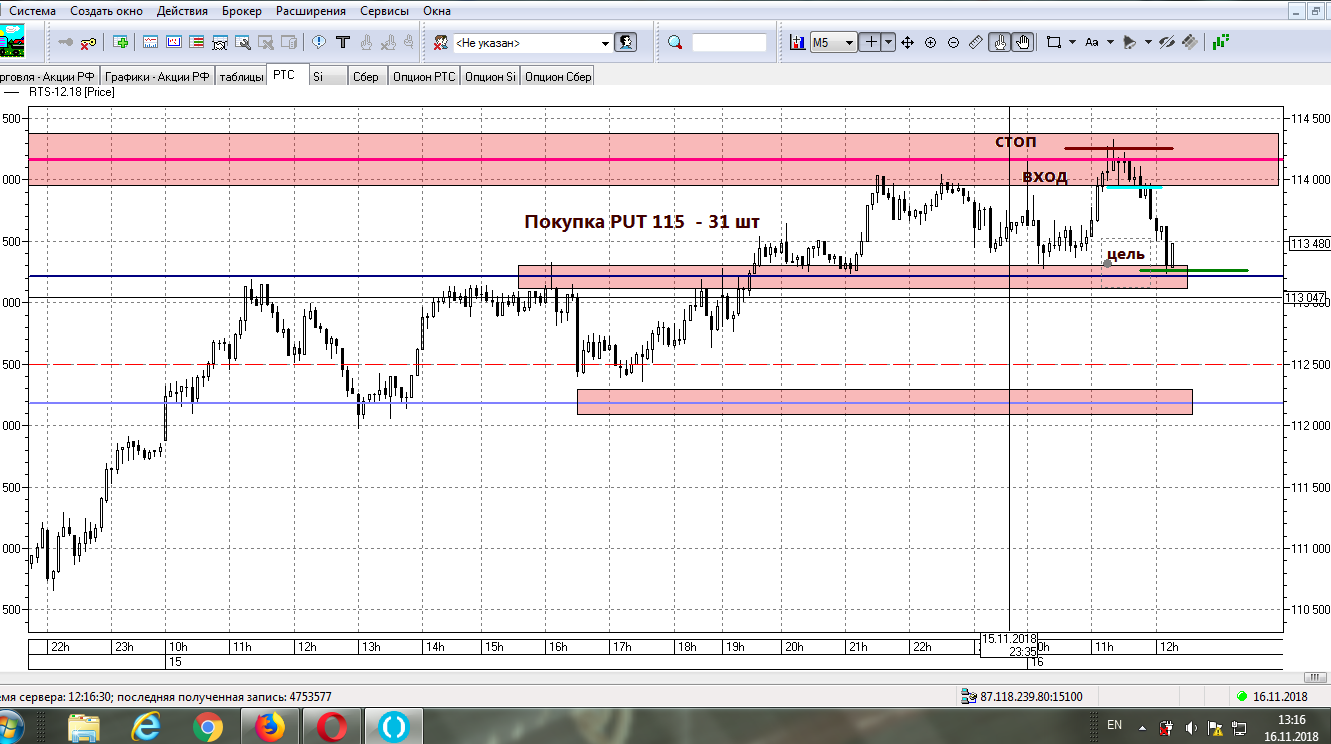The width and height of the screenshot is (1331, 744).
Task: Click the person icon with red cross
Action: pyautogui.click(x=440, y=43)
